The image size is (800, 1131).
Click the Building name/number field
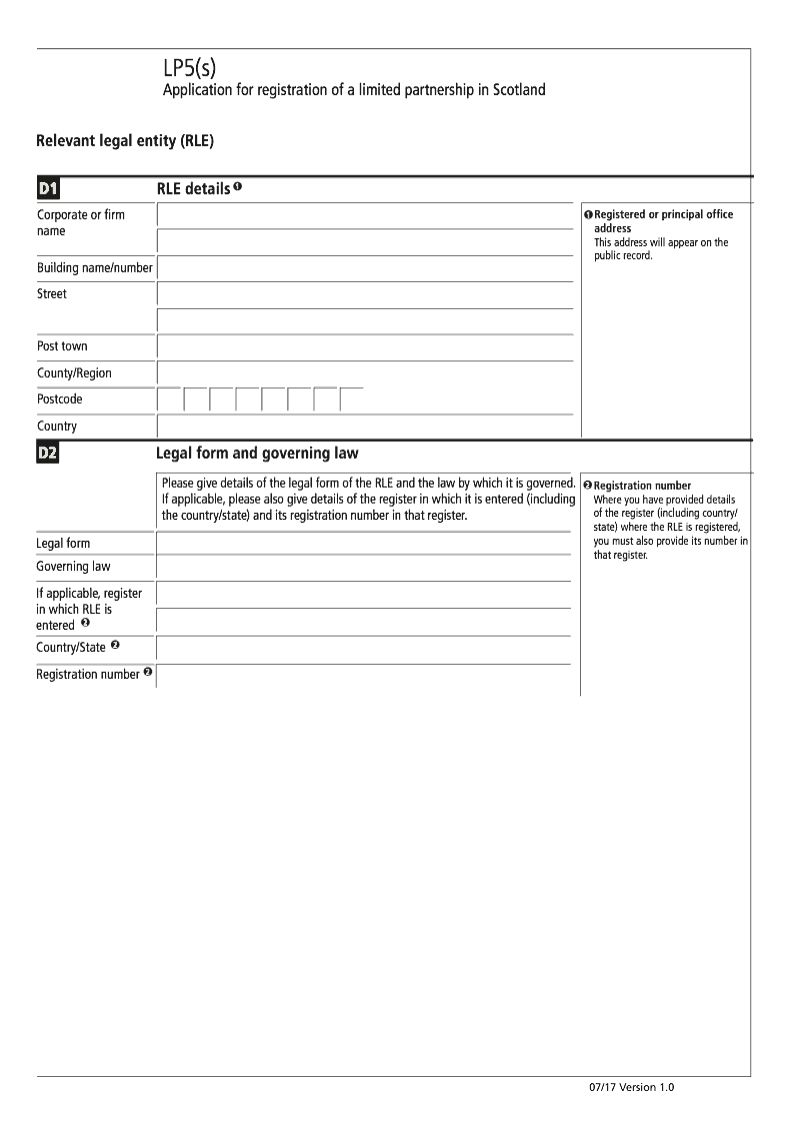tap(365, 269)
